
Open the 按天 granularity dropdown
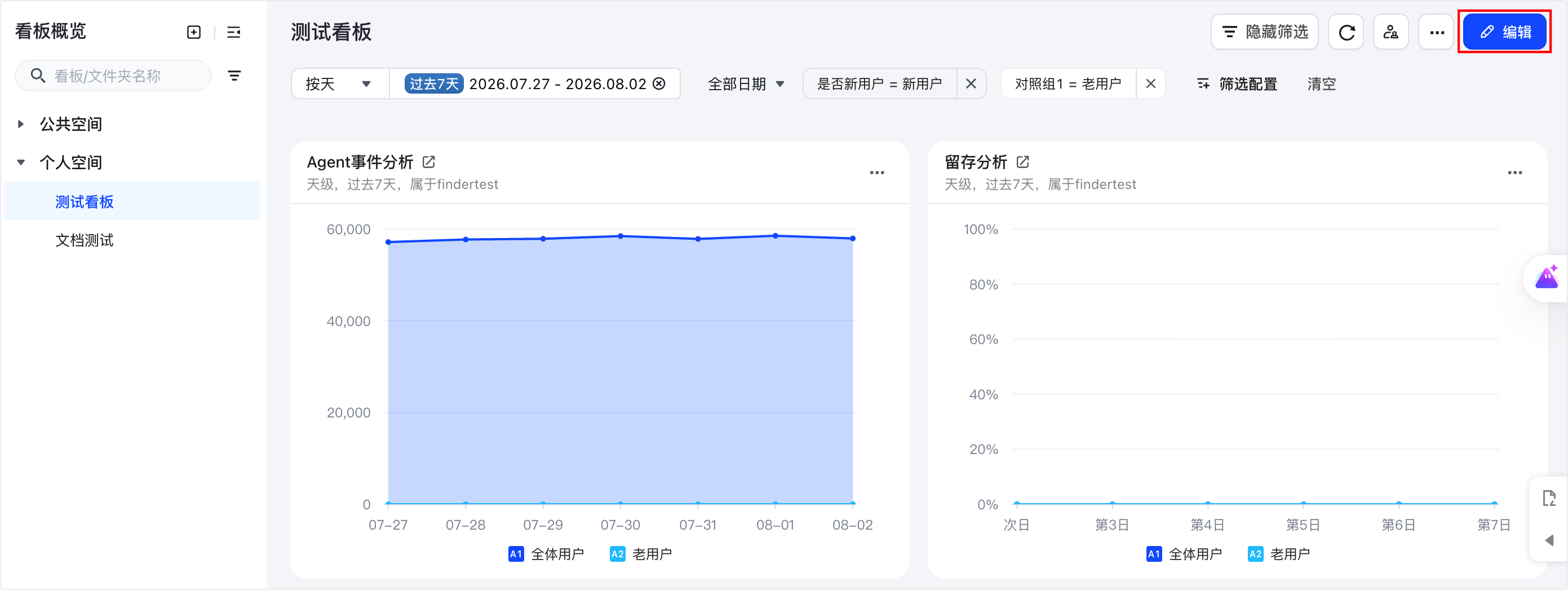340,84
